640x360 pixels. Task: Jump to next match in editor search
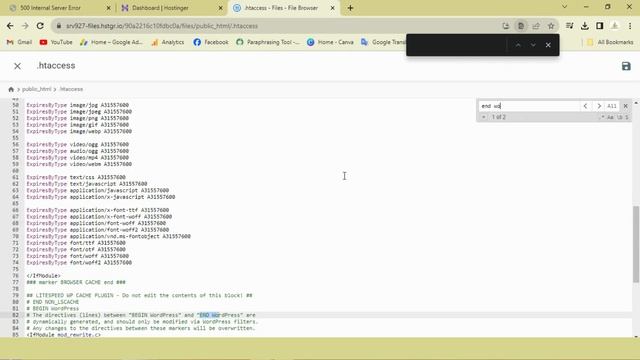pos(599,106)
